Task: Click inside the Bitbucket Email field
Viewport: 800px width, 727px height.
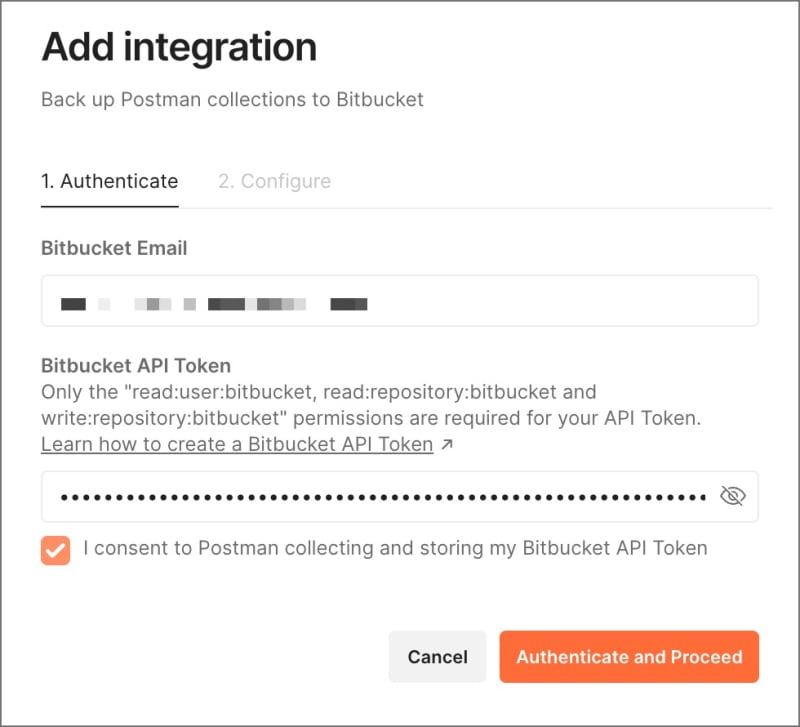Action: tap(398, 301)
